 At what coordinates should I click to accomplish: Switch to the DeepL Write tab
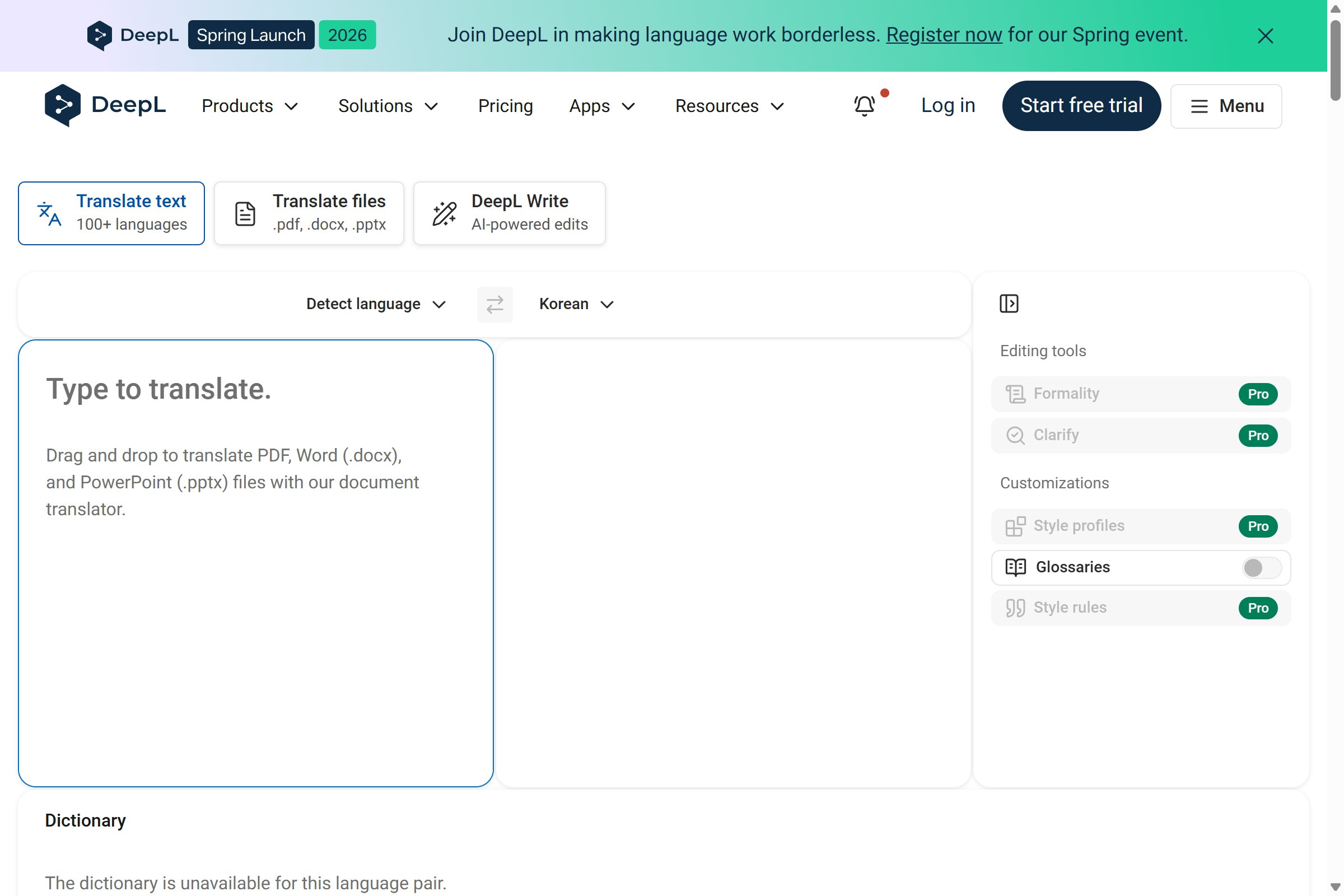click(x=508, y=213)
